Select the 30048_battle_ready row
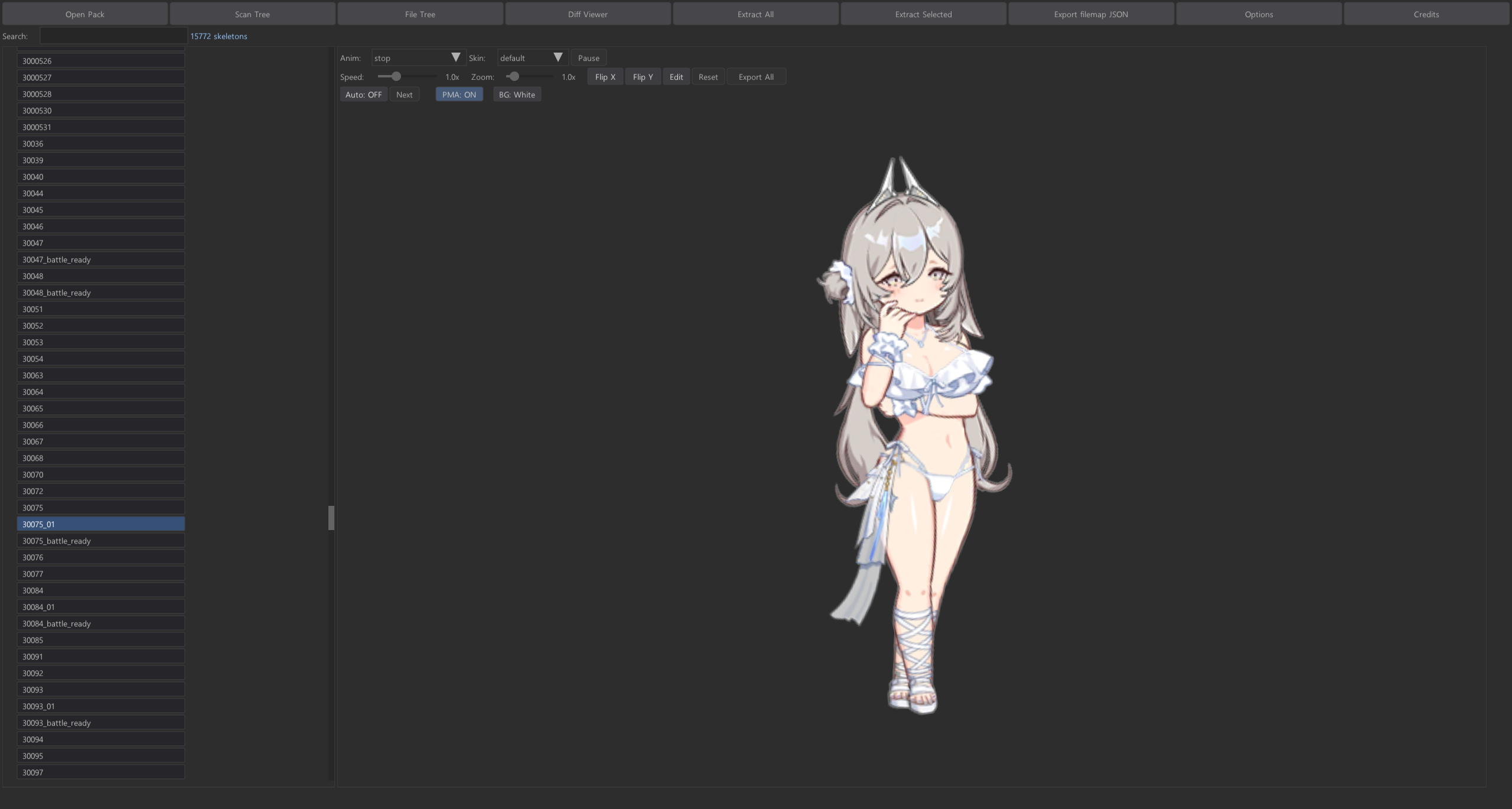This screenshot has width=1512, height=809. click(x=101, y=293)
